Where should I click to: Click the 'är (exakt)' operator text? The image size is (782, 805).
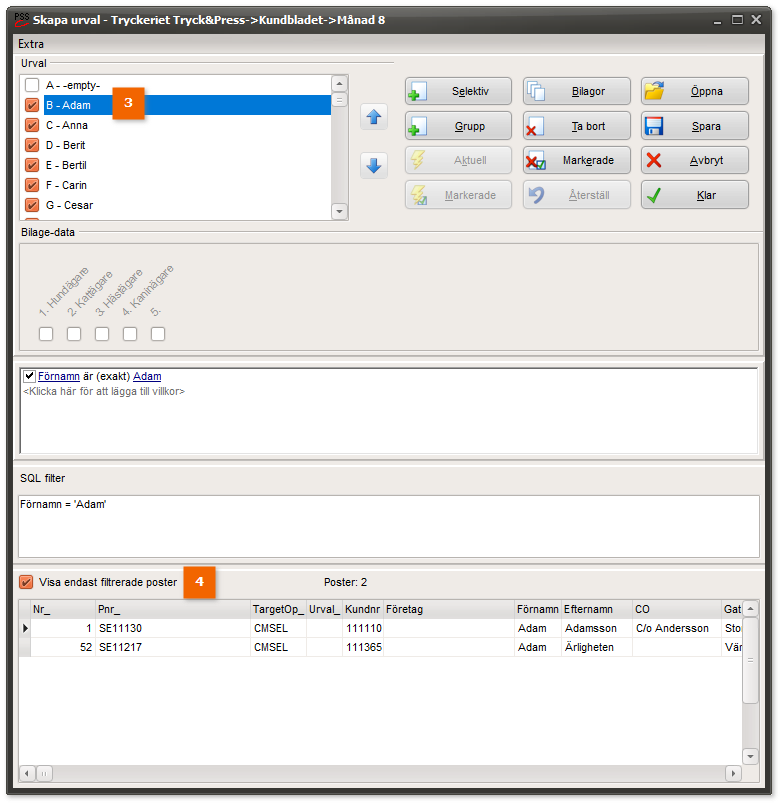pyautogui.click(x=106, y=376)
